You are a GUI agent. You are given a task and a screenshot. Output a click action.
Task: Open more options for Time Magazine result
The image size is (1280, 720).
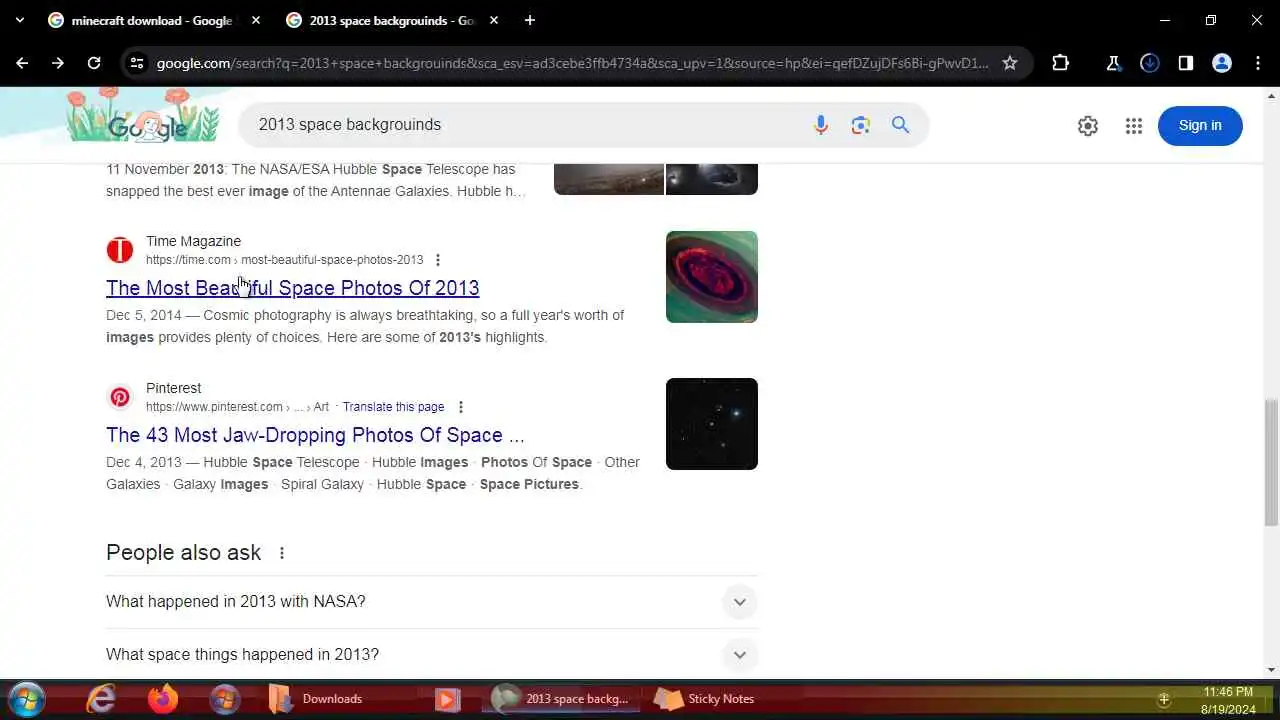[x=437, y=260]
